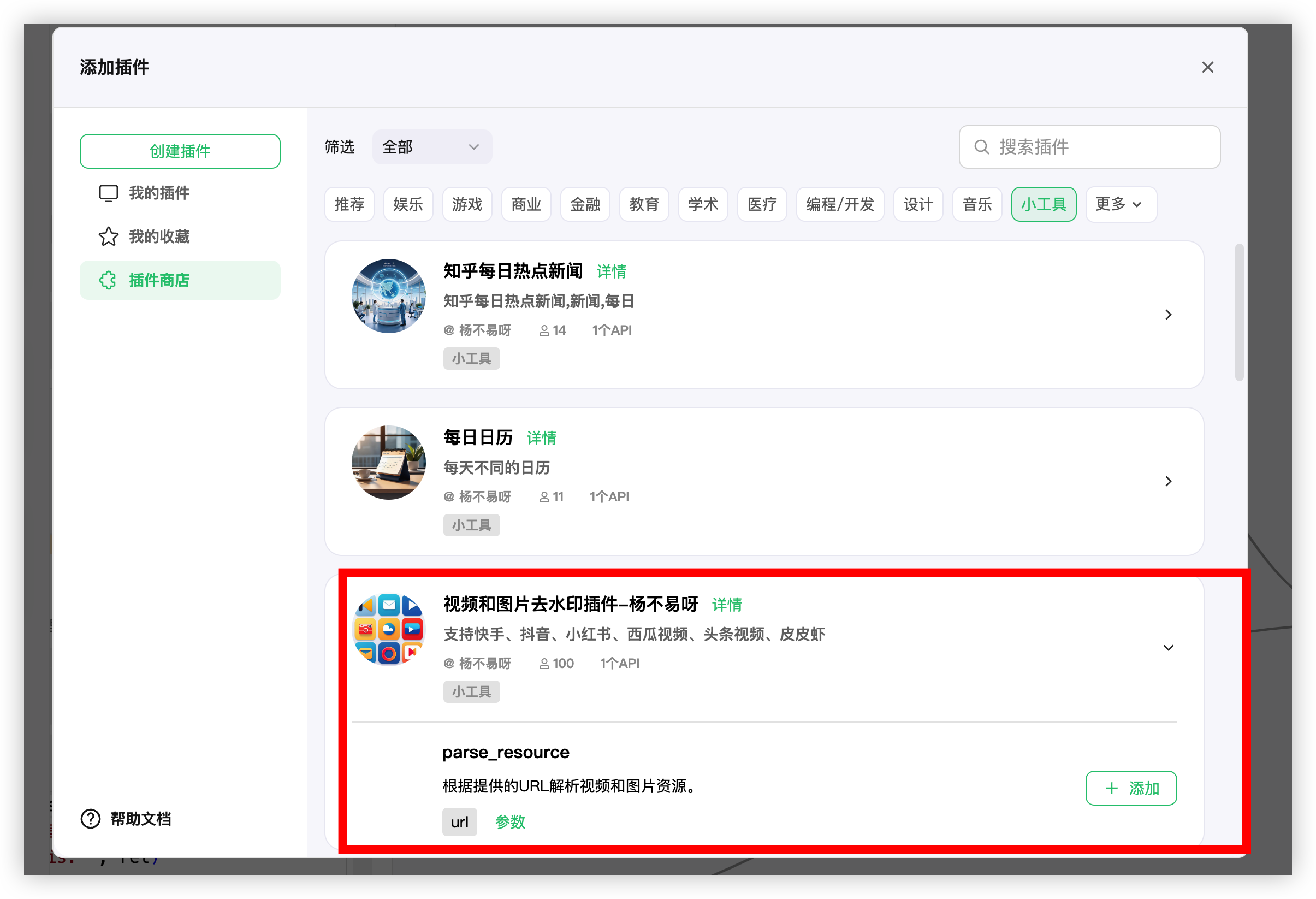Close the 添加插件 dialog

tap(1207, 67)
